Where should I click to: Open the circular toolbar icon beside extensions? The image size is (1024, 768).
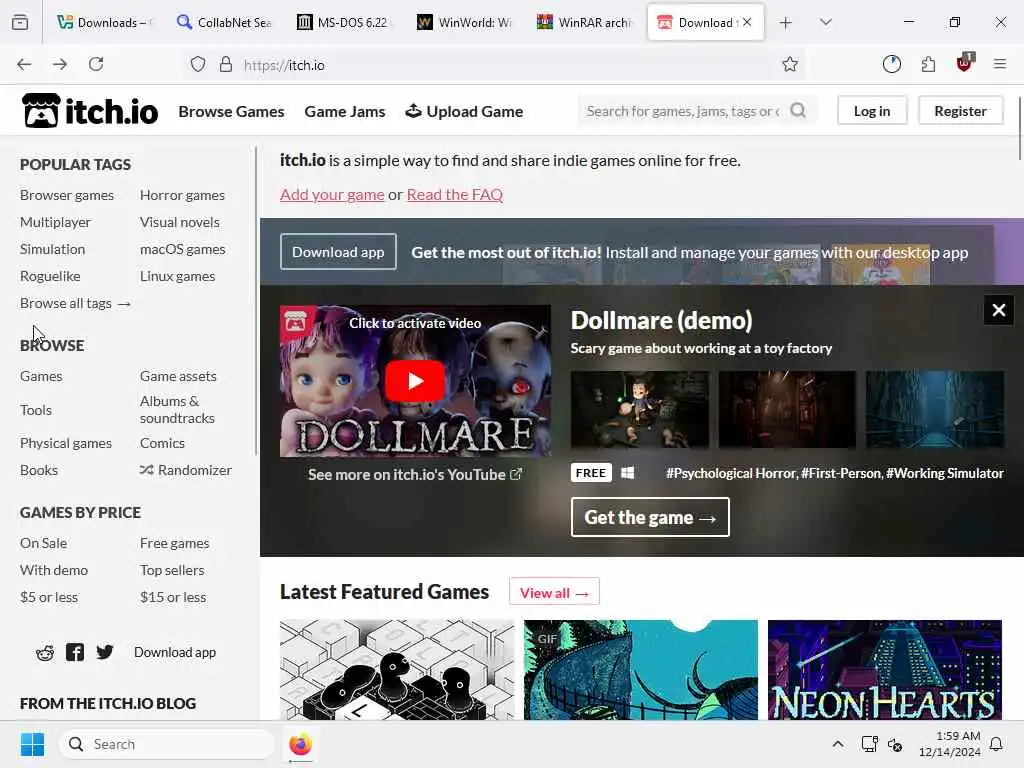click(891, 64)
